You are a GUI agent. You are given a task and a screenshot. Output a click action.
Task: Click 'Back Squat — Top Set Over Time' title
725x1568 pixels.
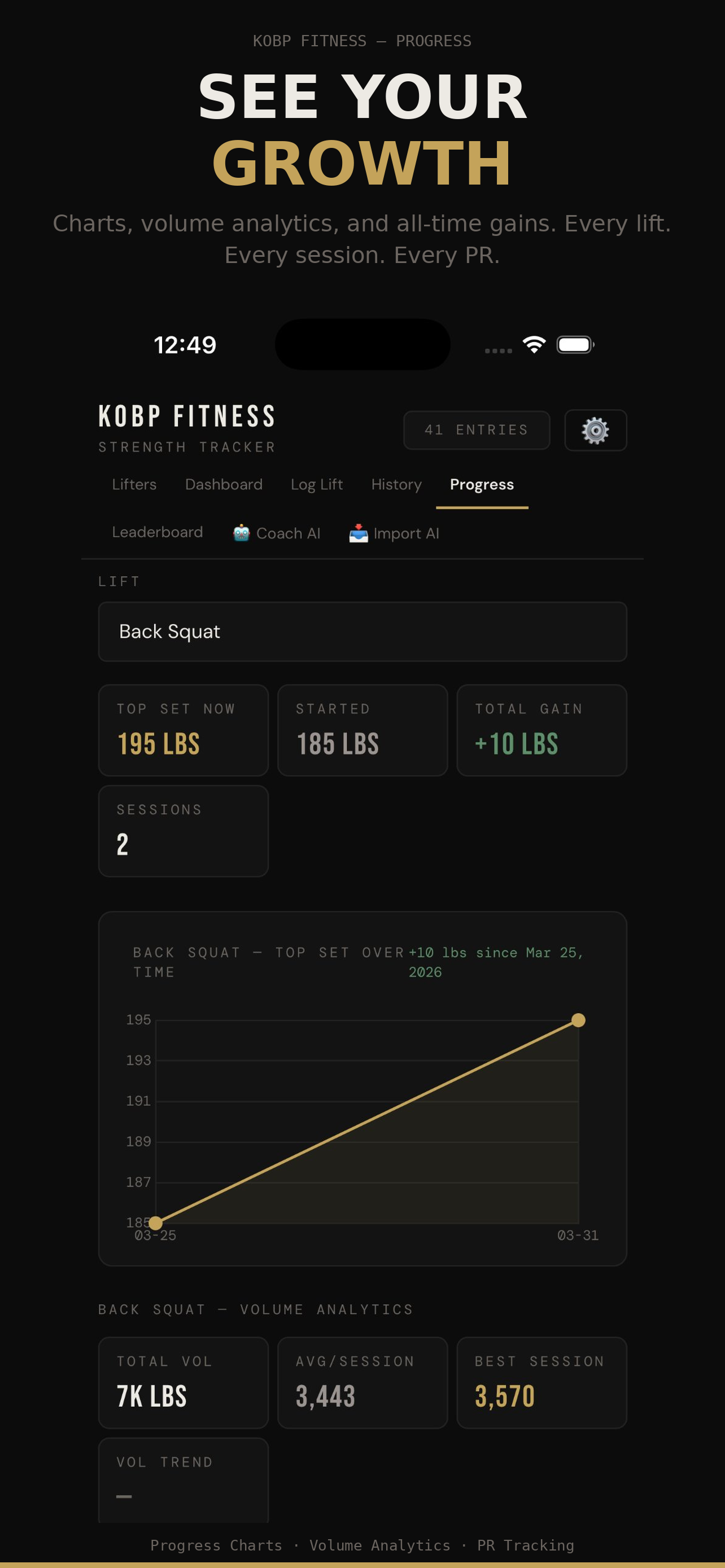(268, 962)
